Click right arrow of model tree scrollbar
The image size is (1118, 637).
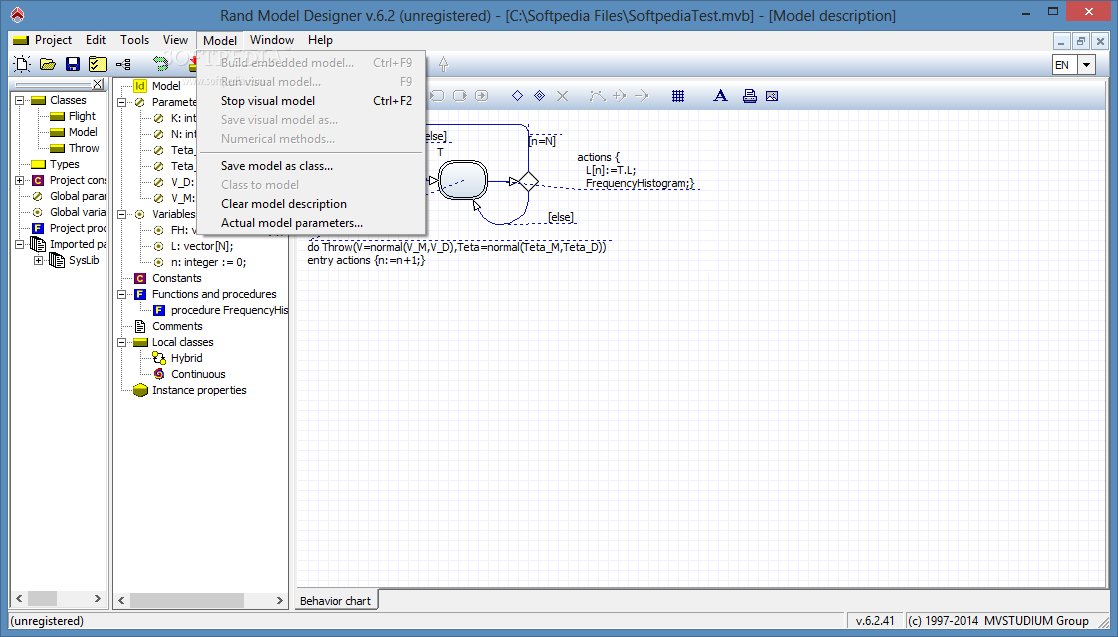(x=280, y=601)
